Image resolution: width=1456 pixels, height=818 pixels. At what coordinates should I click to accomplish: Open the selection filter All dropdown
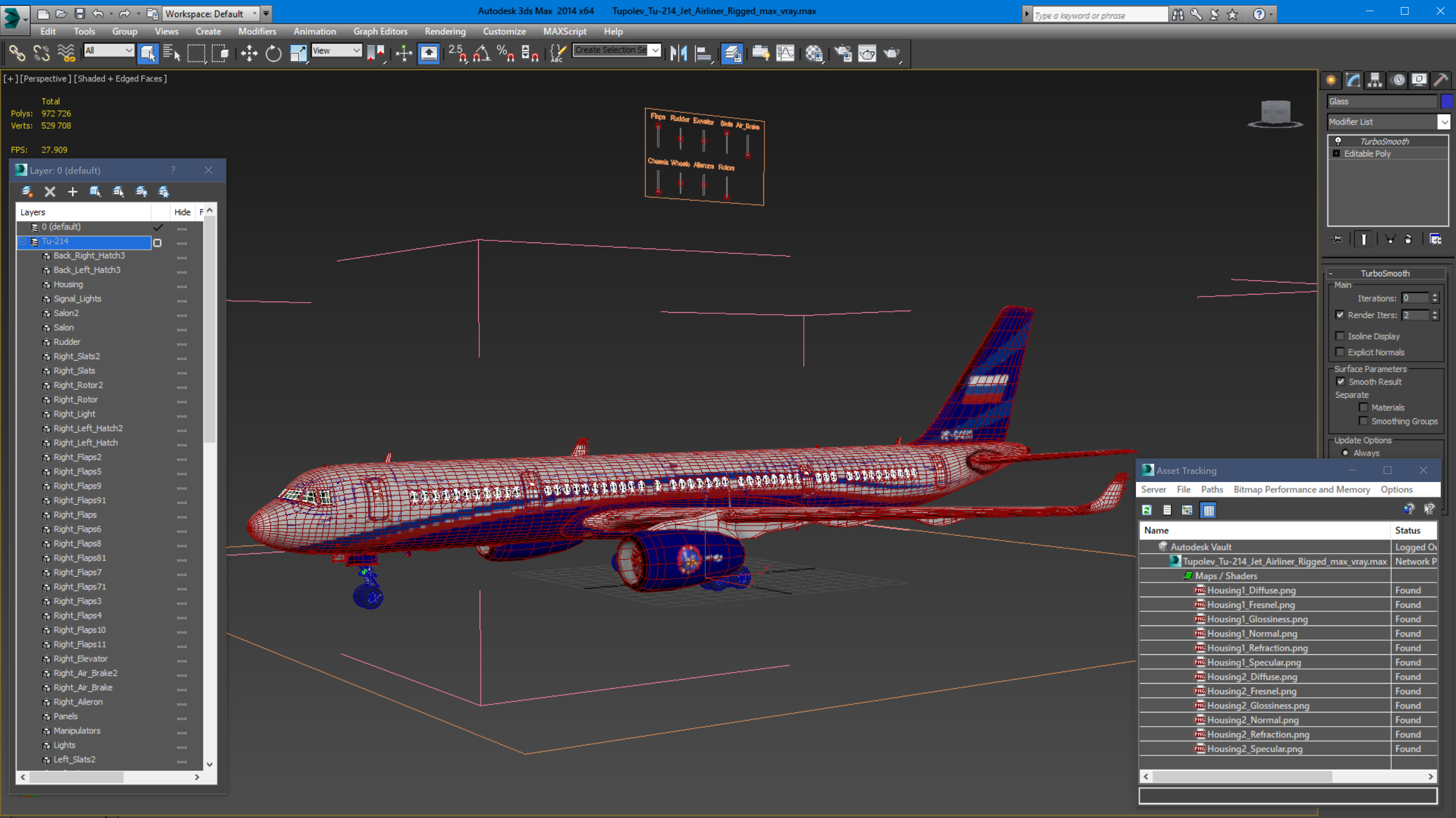pyautogui.click(x=109, y=51)
